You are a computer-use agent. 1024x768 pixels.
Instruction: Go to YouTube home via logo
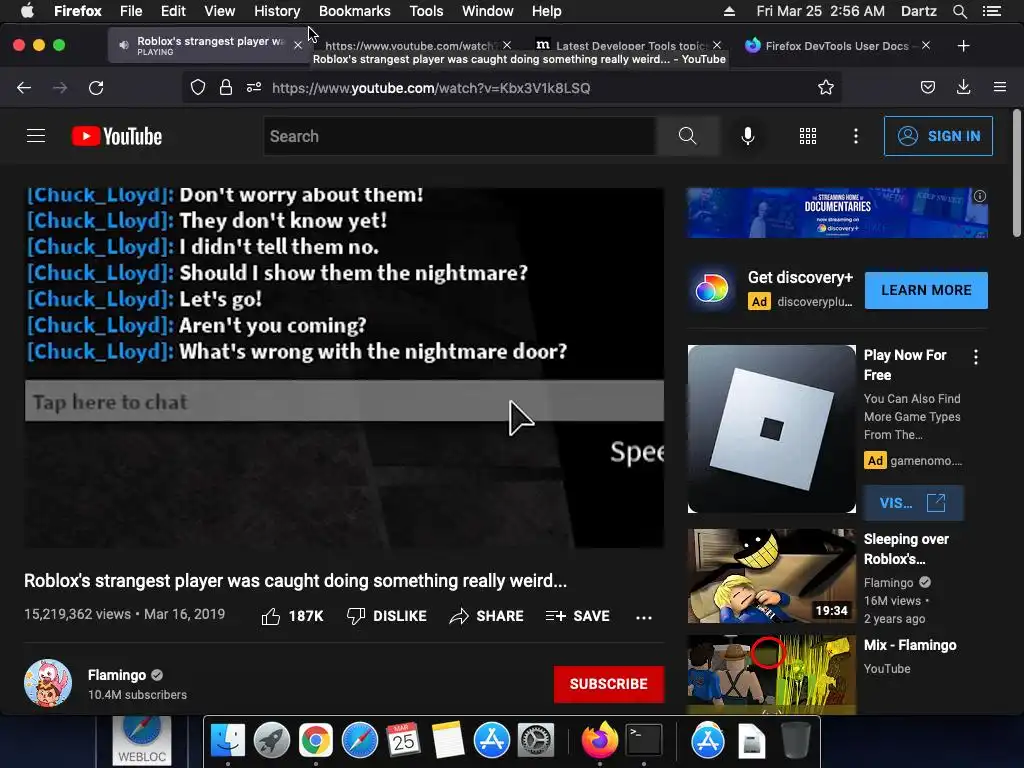point(117,136)
